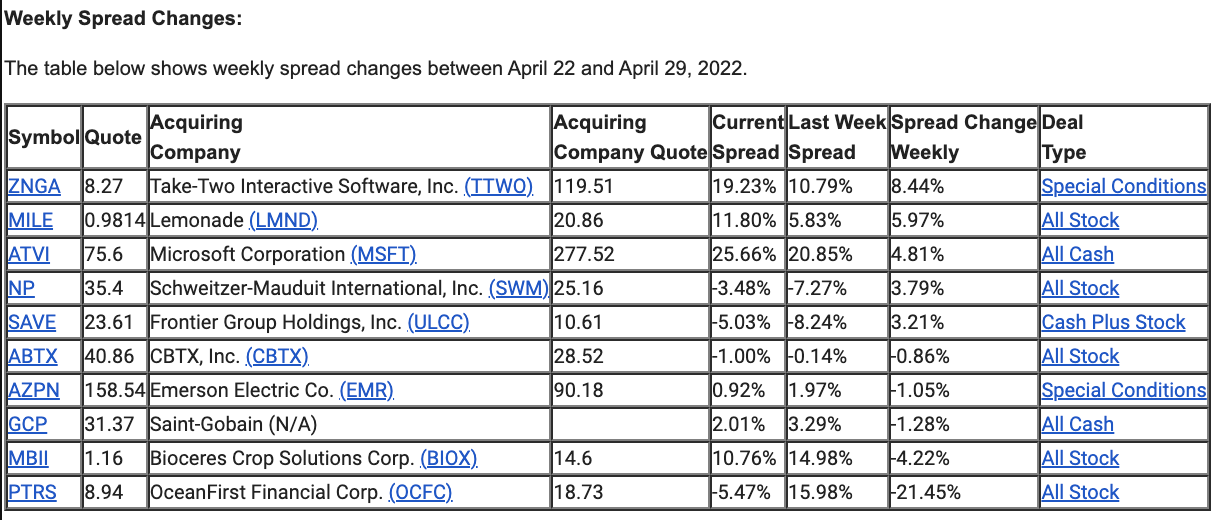This screenshot has height=520, width=1214.
Task: Click the (OCFC) OceanFirst ticker link
Action: tap(420, 493)
